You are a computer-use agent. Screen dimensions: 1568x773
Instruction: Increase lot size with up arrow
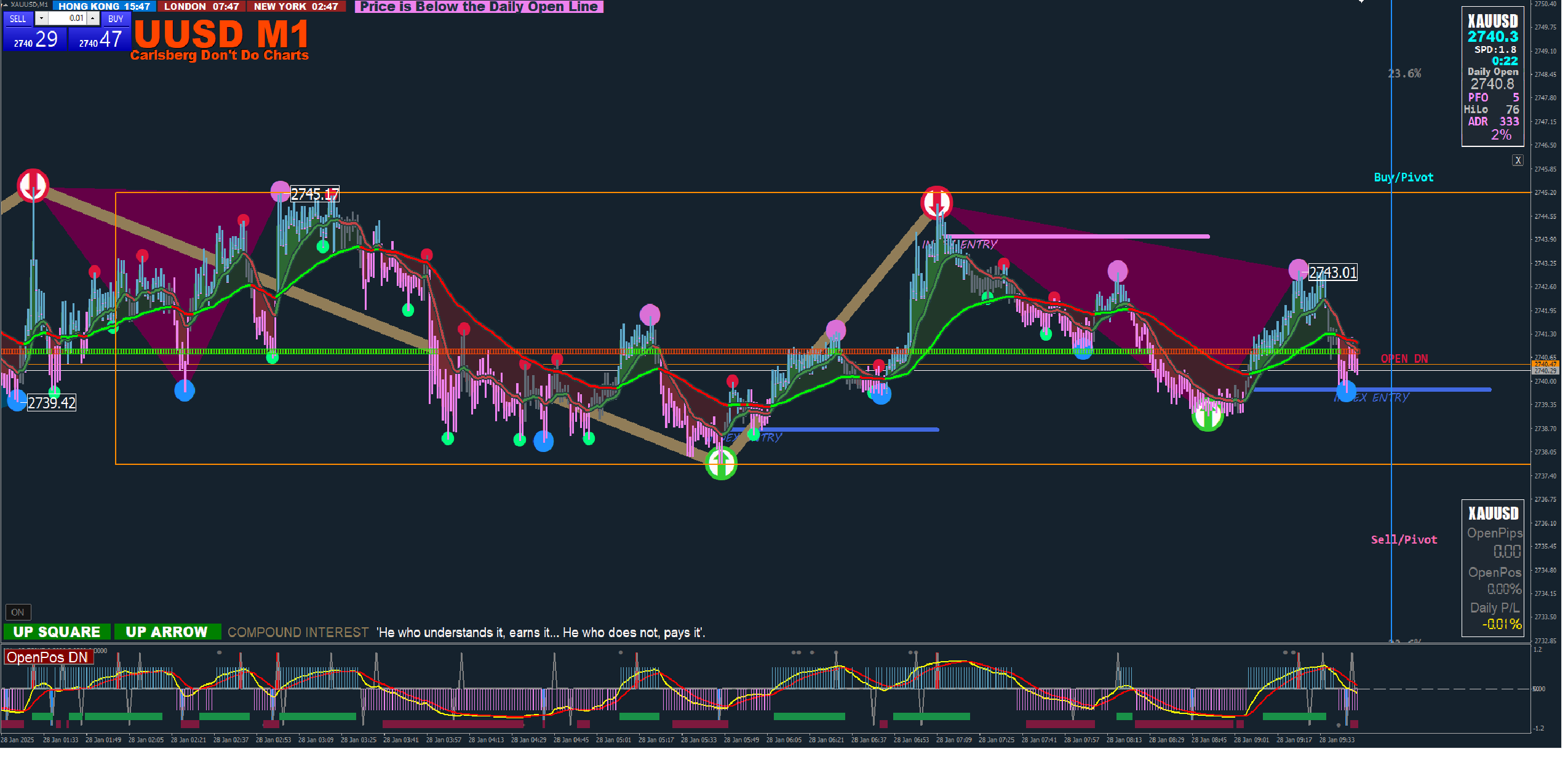92,18
